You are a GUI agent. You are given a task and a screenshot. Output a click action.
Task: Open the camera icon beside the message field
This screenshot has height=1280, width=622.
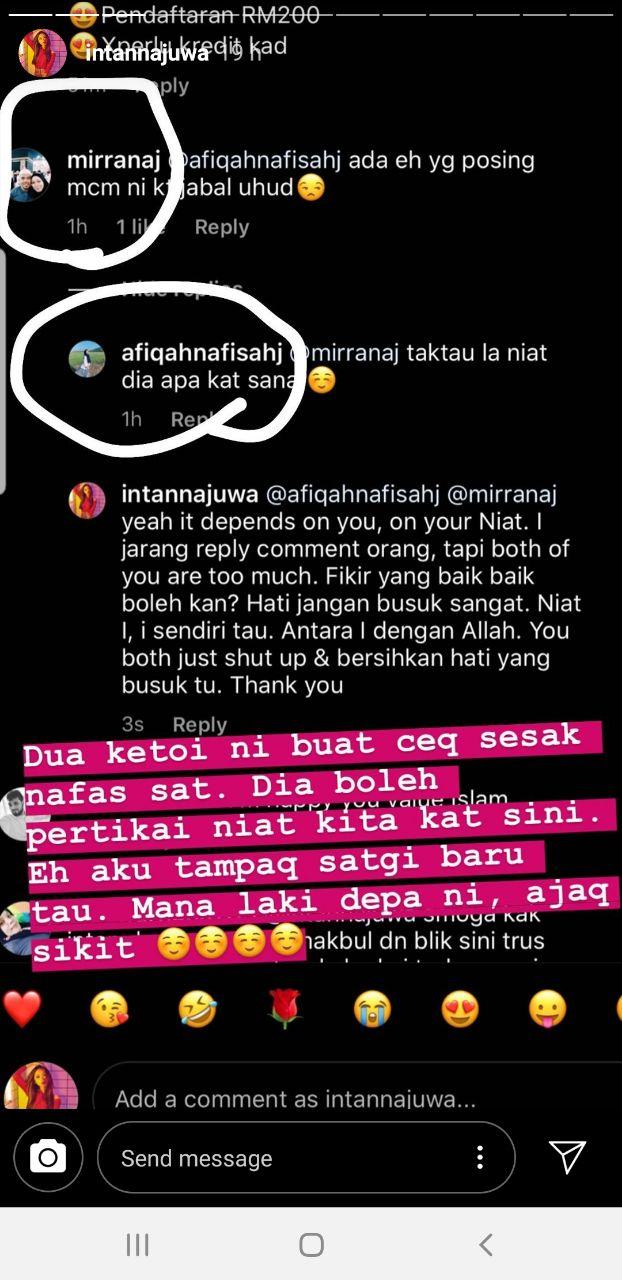pyautogui.click(x=47, y=1158)
